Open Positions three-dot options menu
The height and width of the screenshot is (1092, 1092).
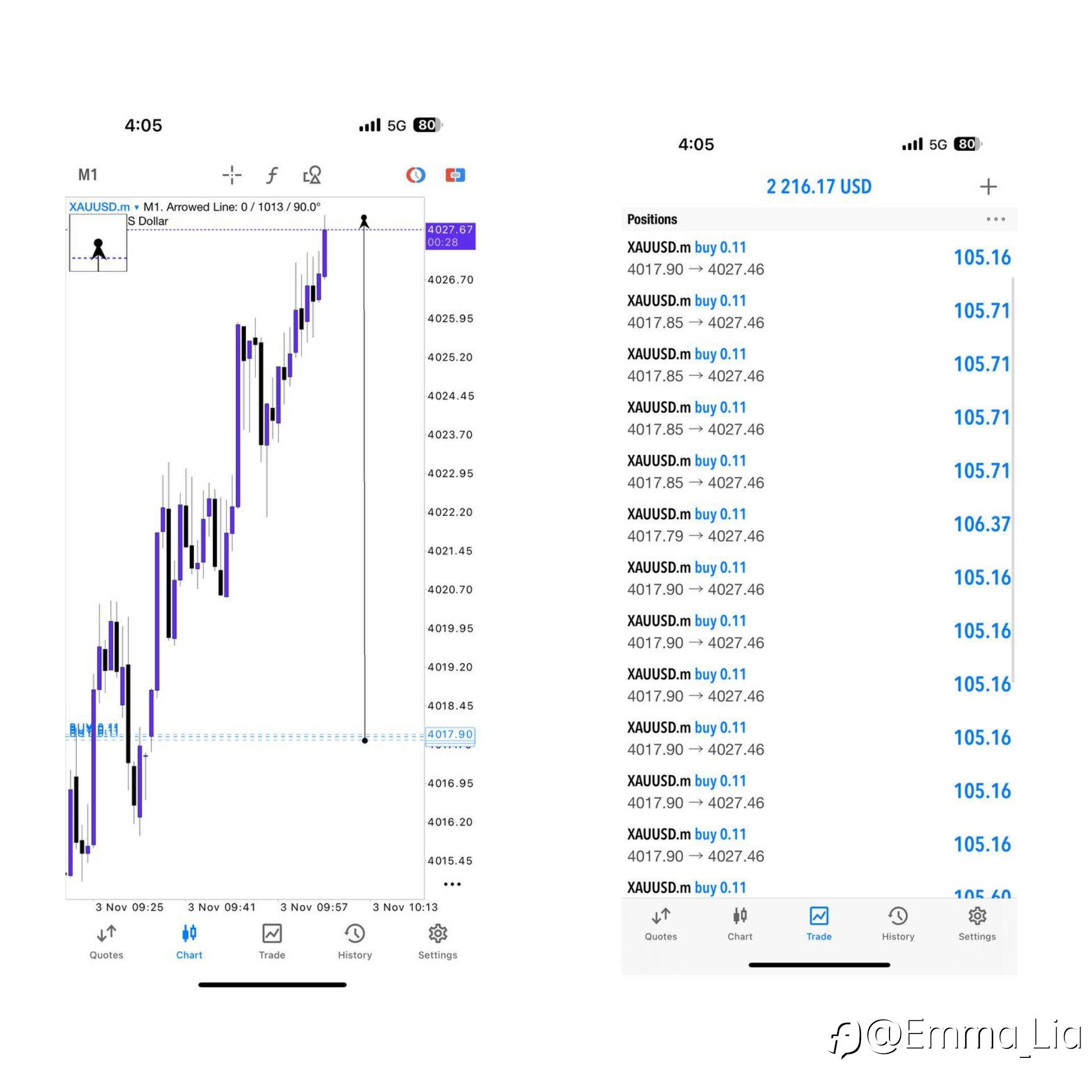tap(995, 219)
